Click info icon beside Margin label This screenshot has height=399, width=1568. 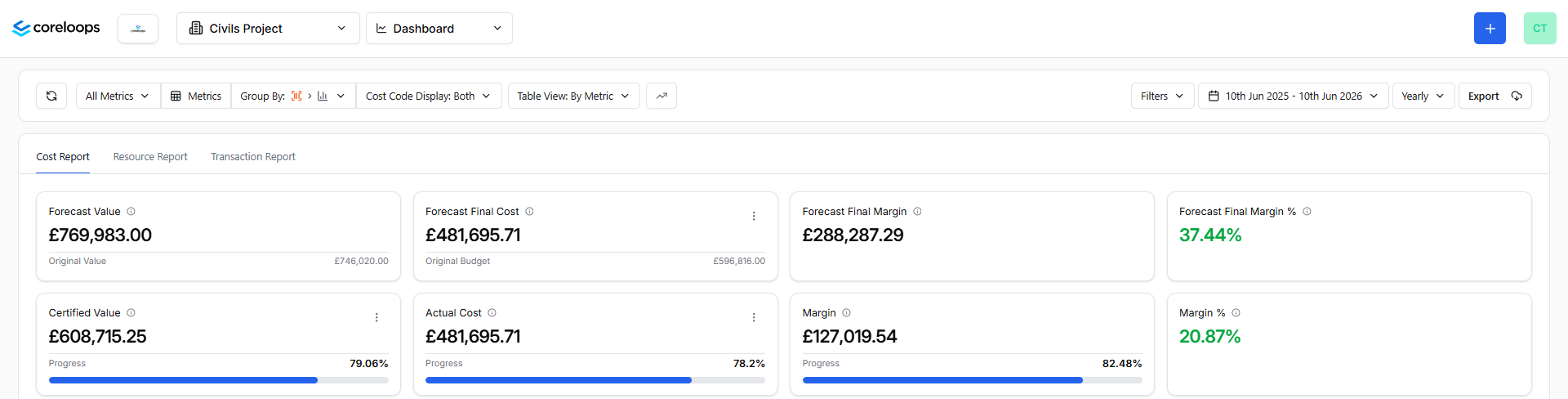point(846,313)
